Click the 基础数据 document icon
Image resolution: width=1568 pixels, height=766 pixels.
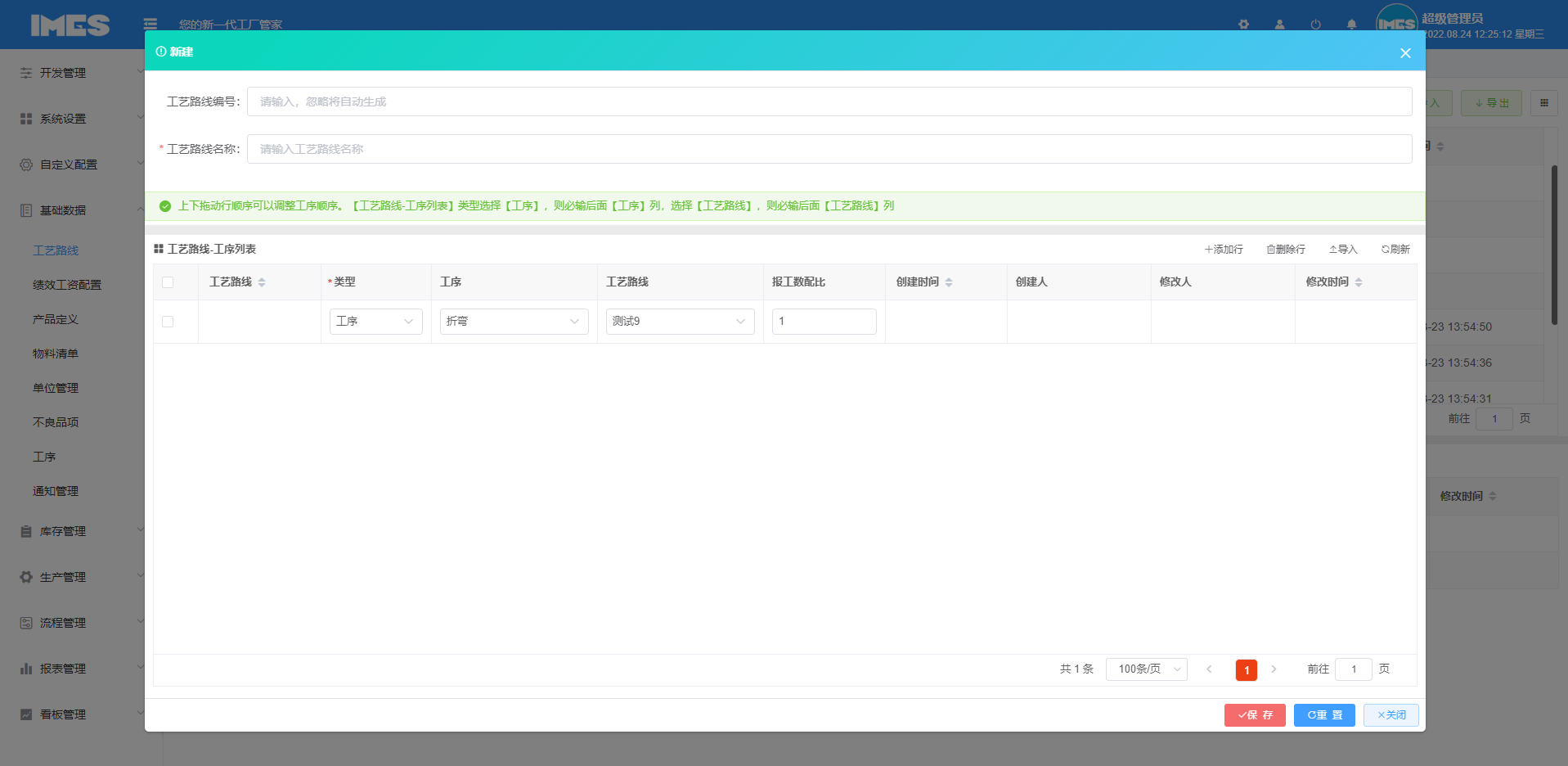(x=26, y=210)
